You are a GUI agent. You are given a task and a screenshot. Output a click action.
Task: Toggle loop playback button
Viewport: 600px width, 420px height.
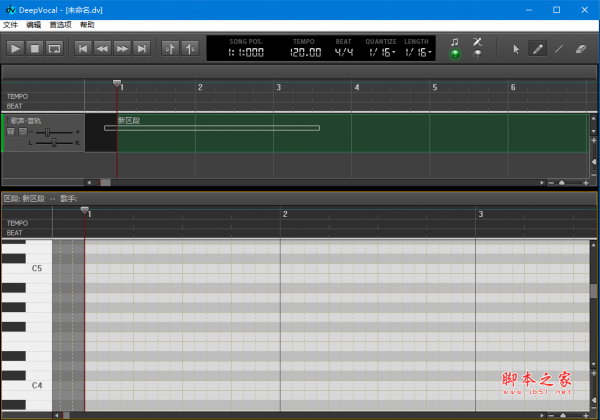(x=54, y=49)
